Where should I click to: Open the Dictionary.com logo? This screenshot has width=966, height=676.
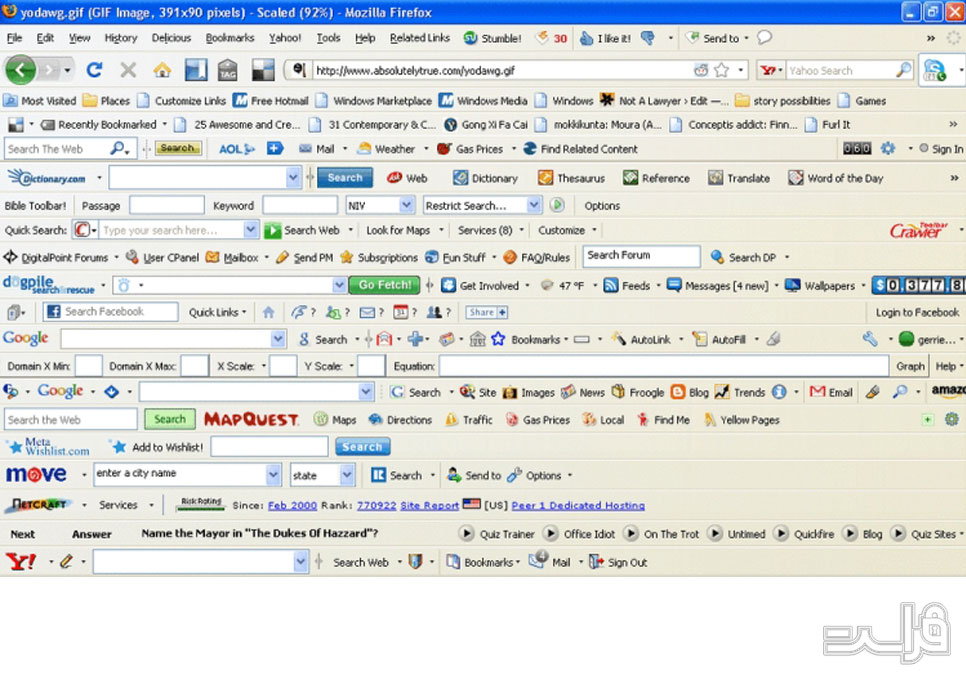47,178
